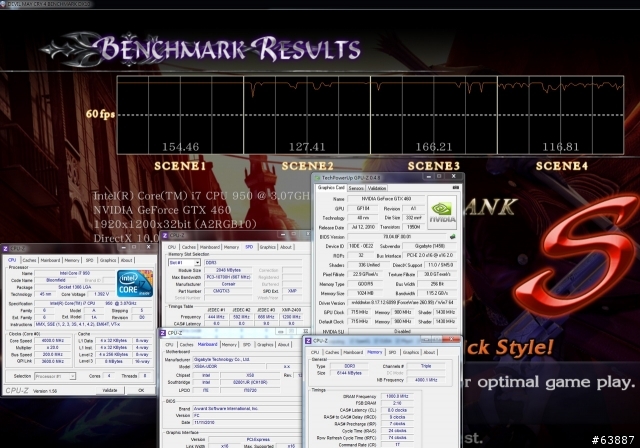The height and width of the screenshot is (448, 640).
Task: Select Graphics Card tab in GPU-Z
Action: (x=331, y=188)
